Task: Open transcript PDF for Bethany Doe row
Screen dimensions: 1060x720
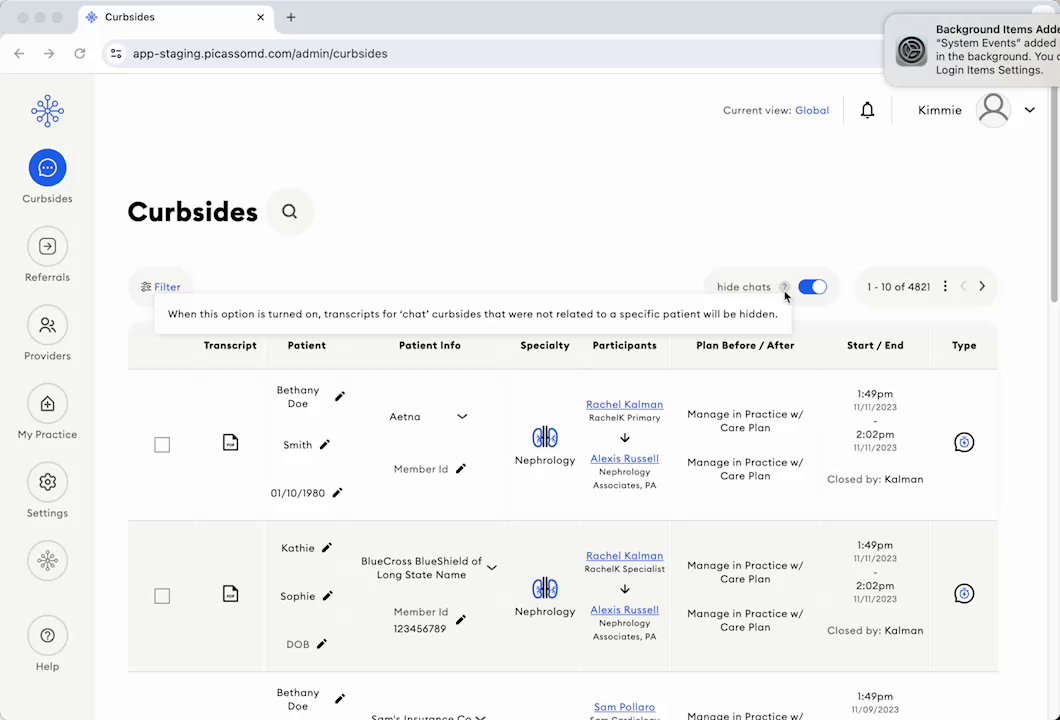Action: (230, 442)
